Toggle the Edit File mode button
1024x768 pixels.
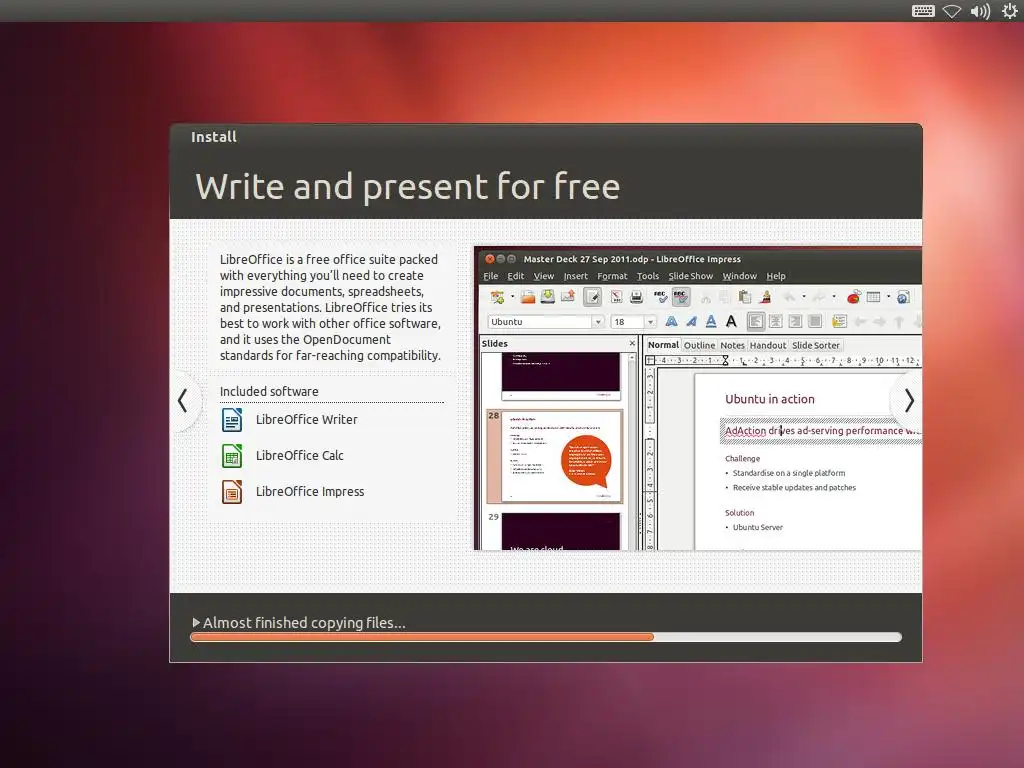(x=592, y=297)
